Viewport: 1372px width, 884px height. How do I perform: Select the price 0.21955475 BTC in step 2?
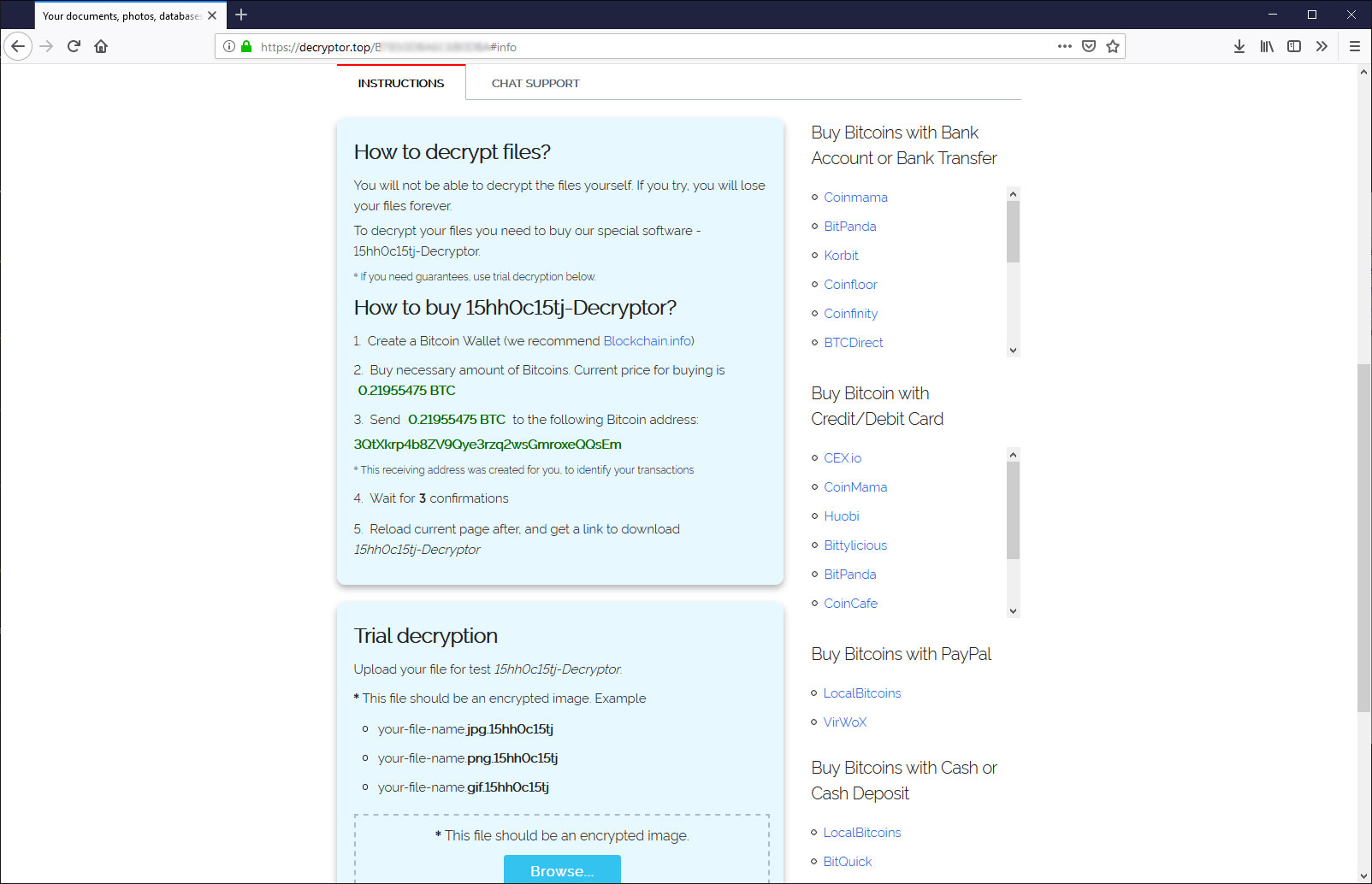[x=406, y=390]
